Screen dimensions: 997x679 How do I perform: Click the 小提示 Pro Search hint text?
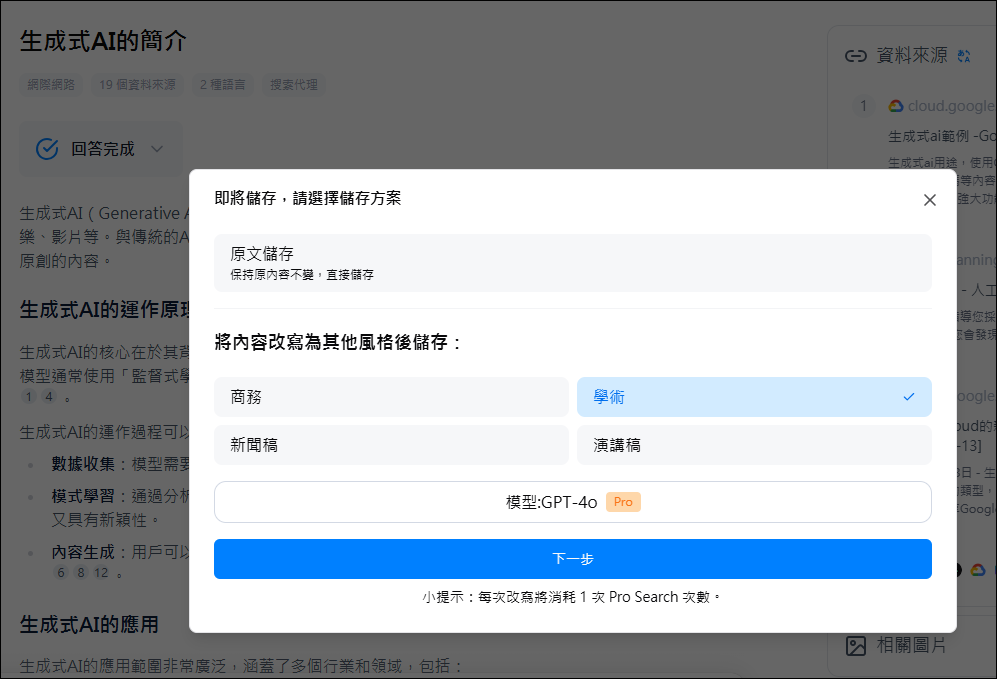coord(572,597)
